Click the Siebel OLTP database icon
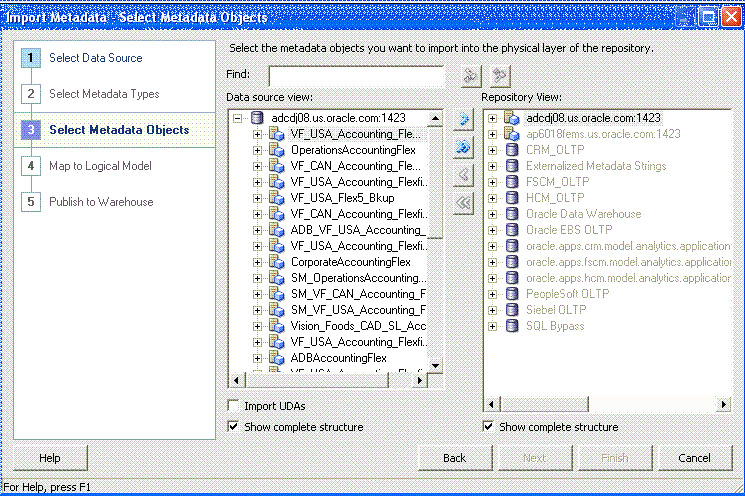The image size is (745, 496). tap(512, 310)
